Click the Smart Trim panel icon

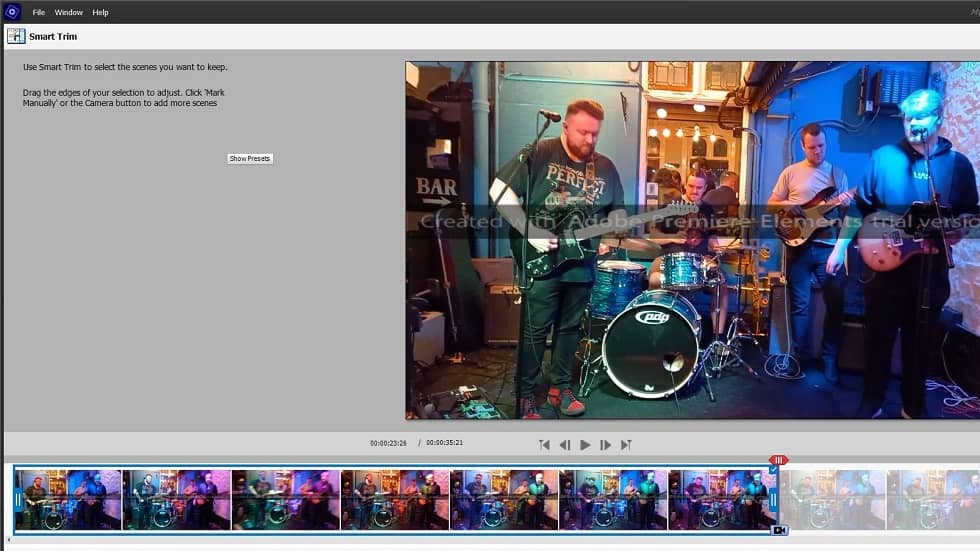(x=16, y=36)
